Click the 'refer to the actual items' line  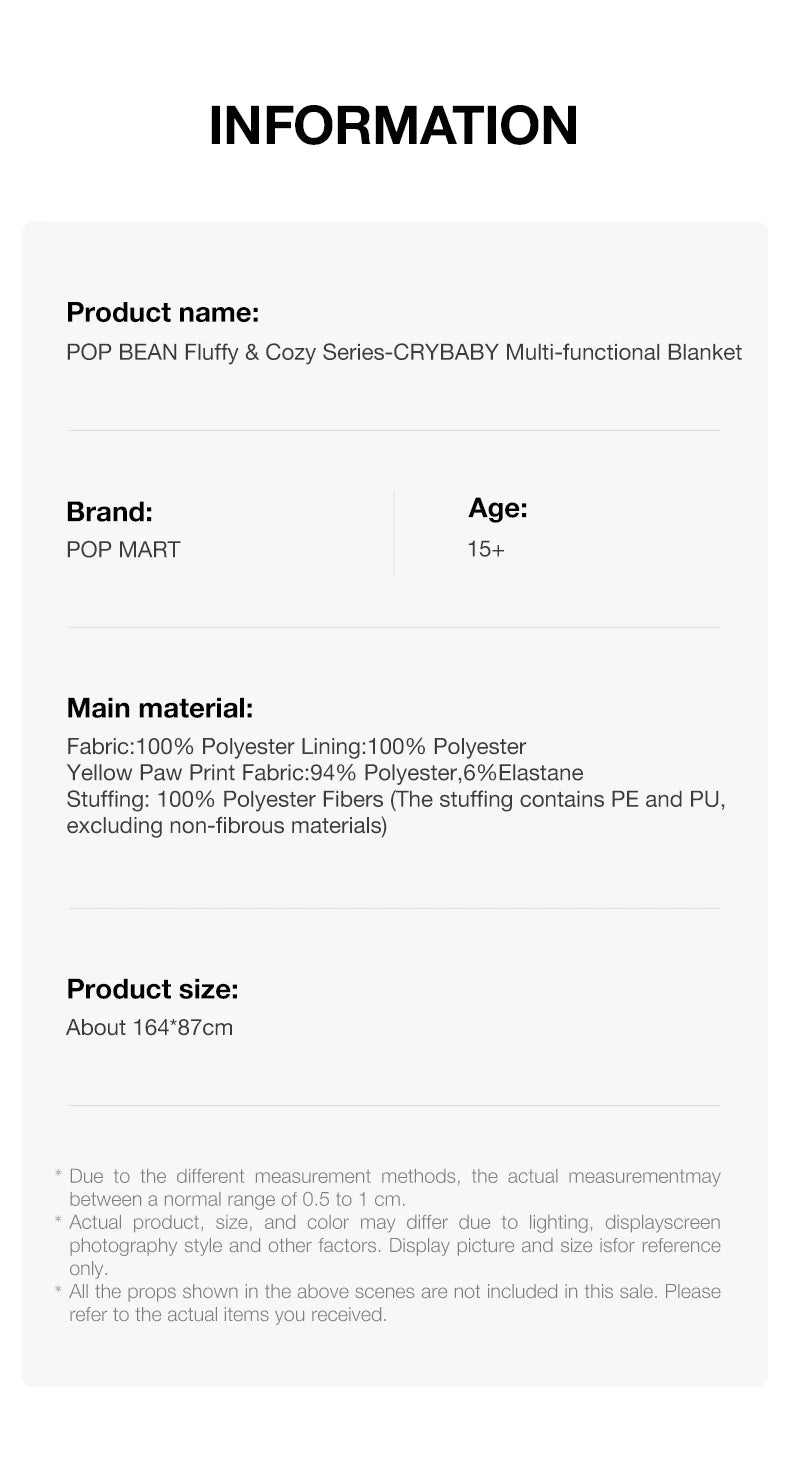[227, 1314]
